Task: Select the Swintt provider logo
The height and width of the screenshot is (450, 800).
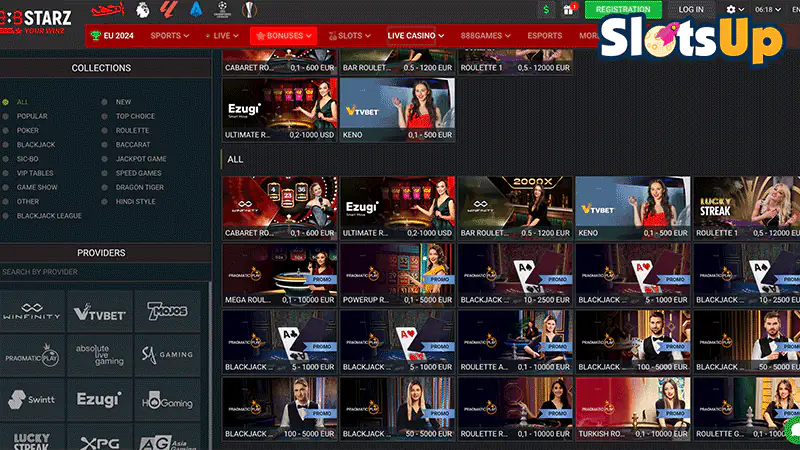Action: point(32,399)
